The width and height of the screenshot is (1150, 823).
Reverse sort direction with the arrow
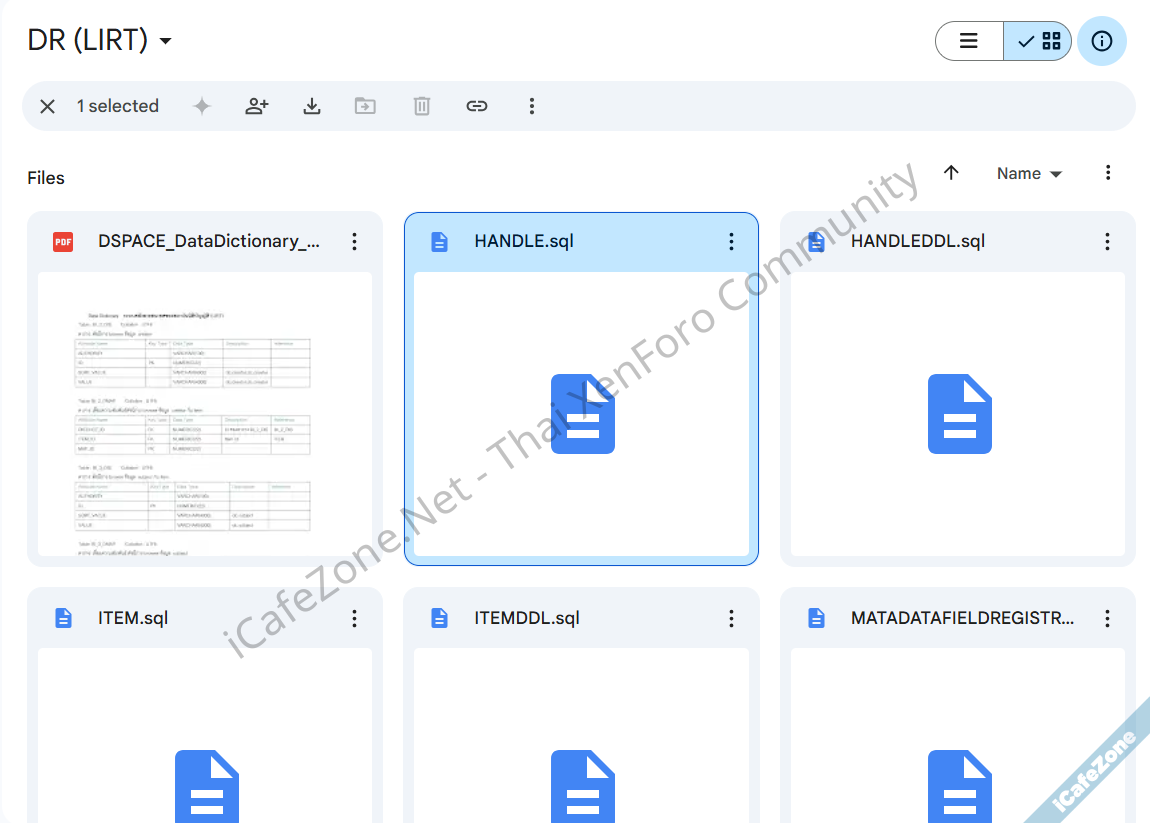(951, 173)
